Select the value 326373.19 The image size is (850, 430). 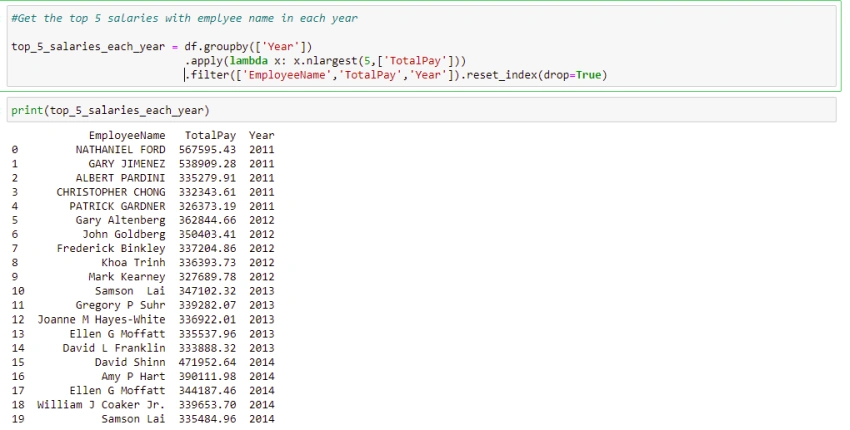[x=208, y=206]
